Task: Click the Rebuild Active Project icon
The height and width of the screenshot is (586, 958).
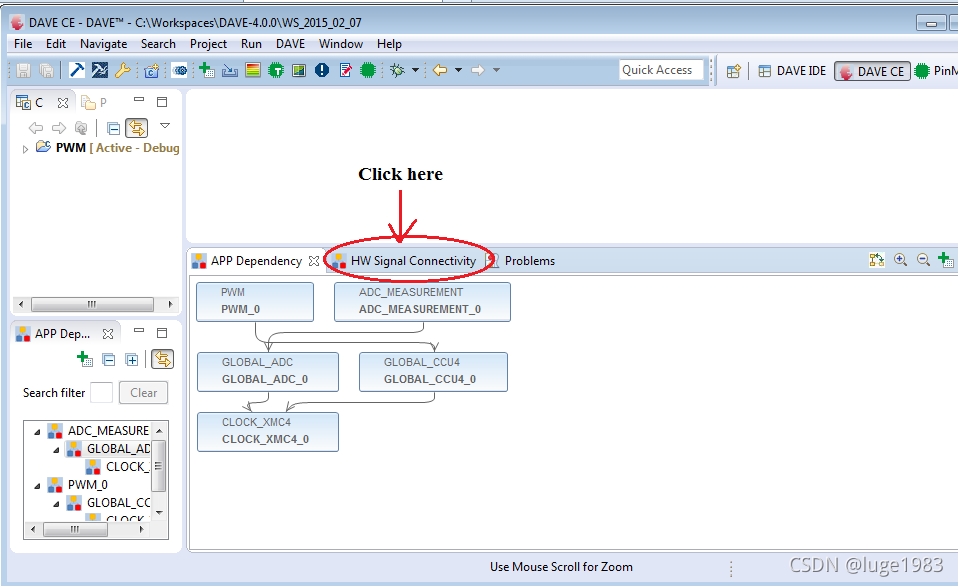Action: [x=100, y=70]
